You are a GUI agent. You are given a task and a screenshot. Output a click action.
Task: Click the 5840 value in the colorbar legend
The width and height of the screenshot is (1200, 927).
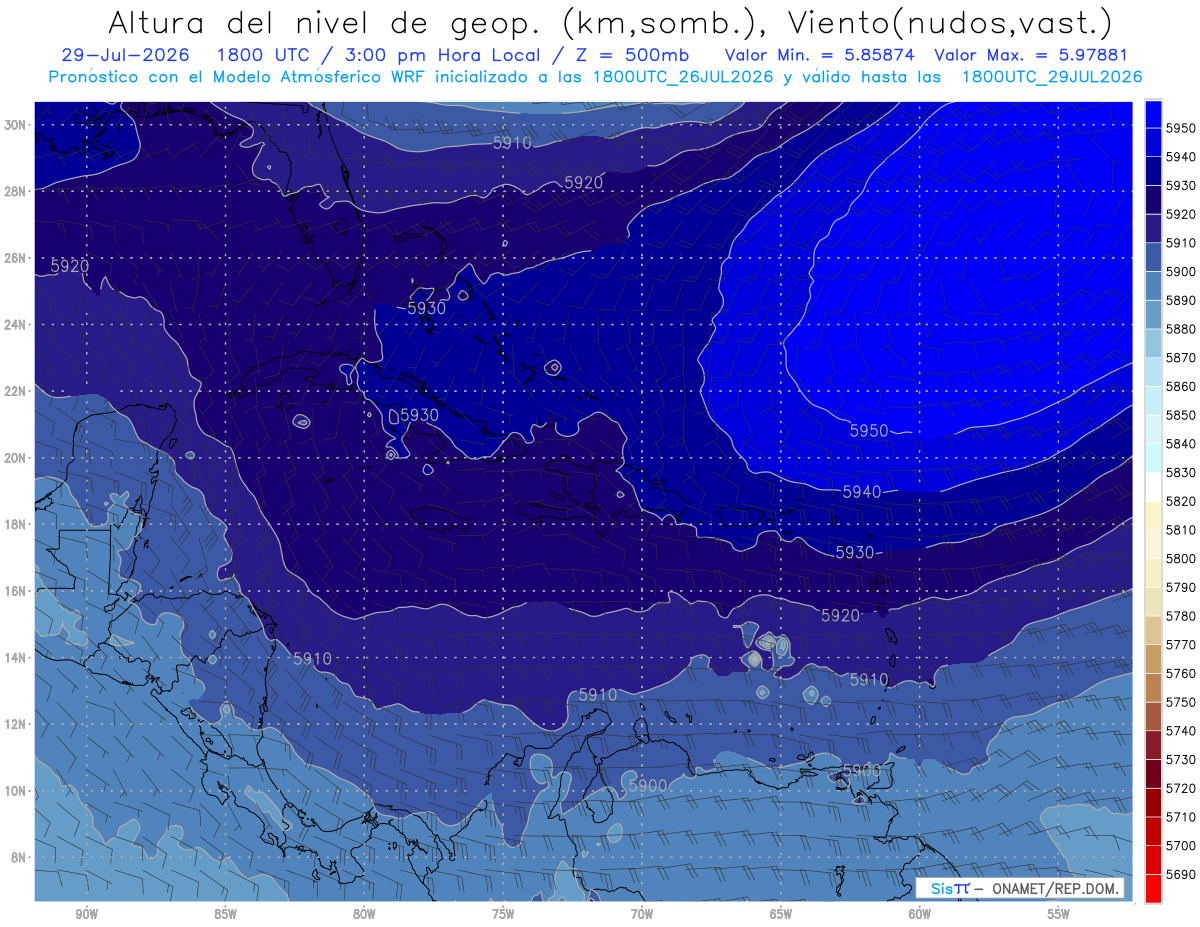point(1180,443)
